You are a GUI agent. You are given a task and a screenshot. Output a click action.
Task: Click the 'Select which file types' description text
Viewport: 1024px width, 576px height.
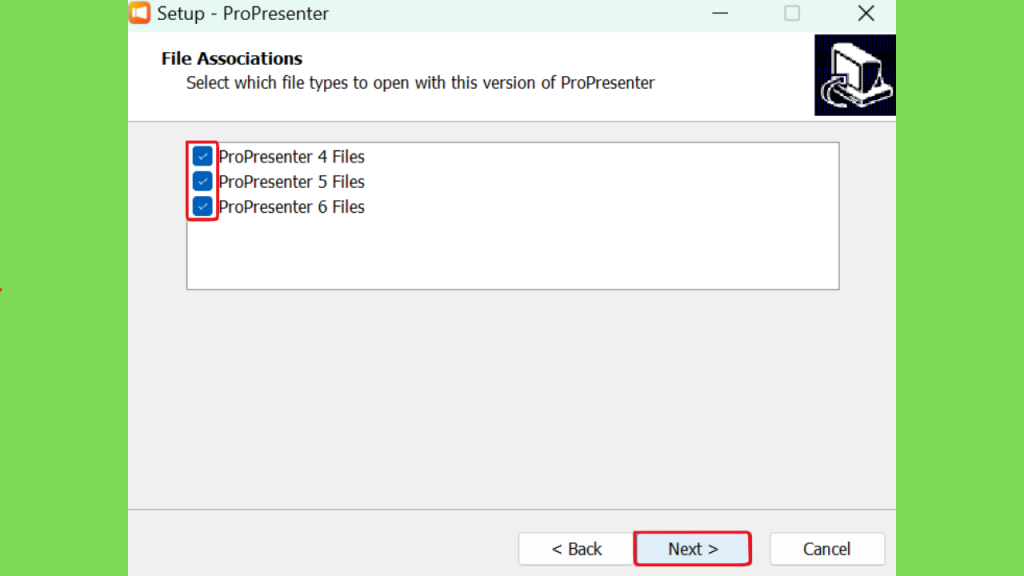pos(420,83)
